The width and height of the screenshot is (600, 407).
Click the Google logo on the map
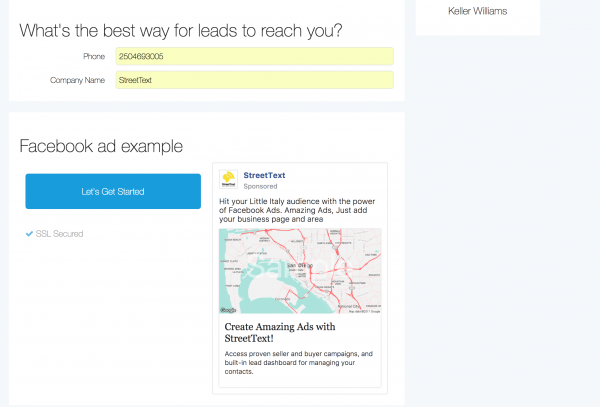click(228, 310)
